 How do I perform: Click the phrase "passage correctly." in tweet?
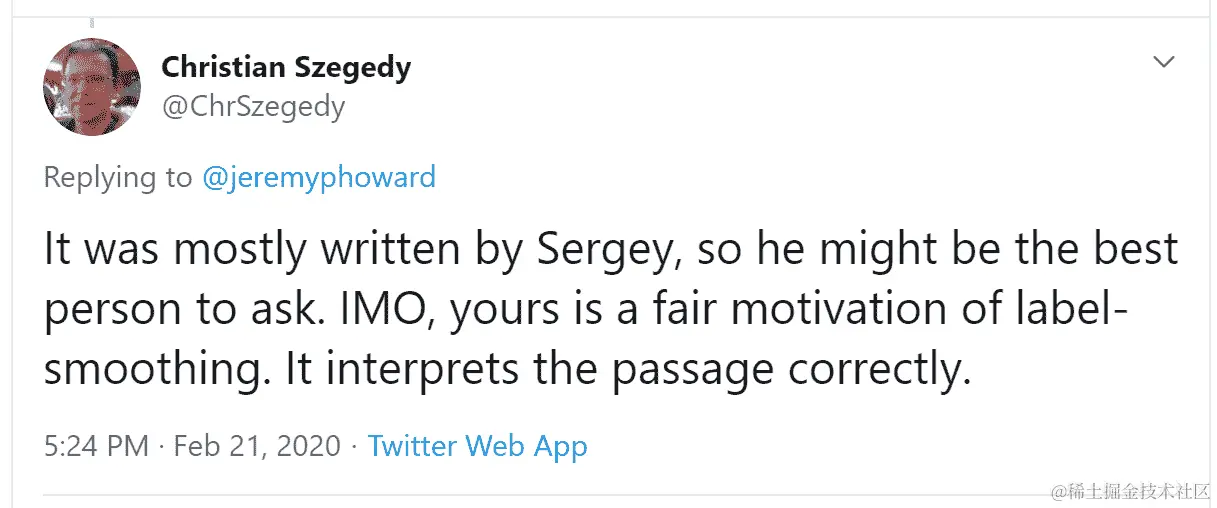[792, 370]
